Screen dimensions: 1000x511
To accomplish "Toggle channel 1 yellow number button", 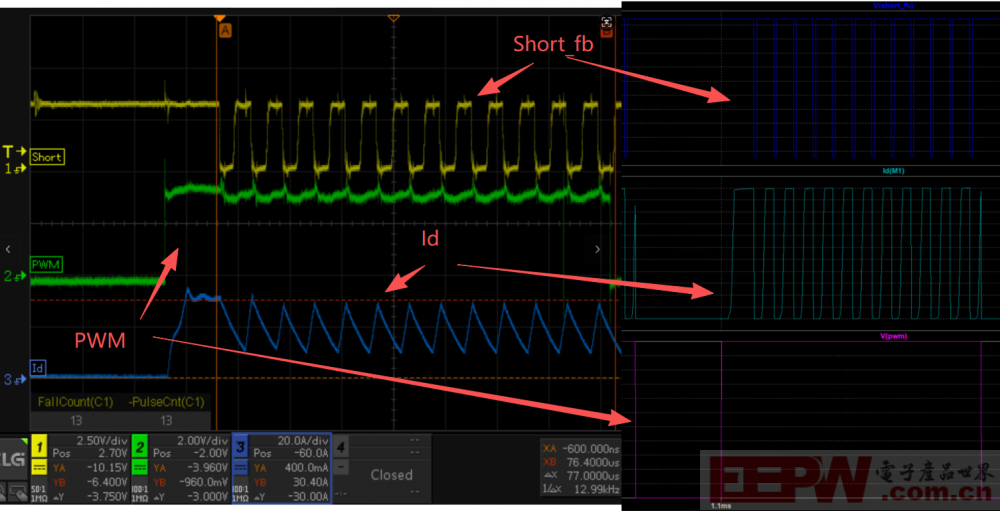I will (39, 445).
